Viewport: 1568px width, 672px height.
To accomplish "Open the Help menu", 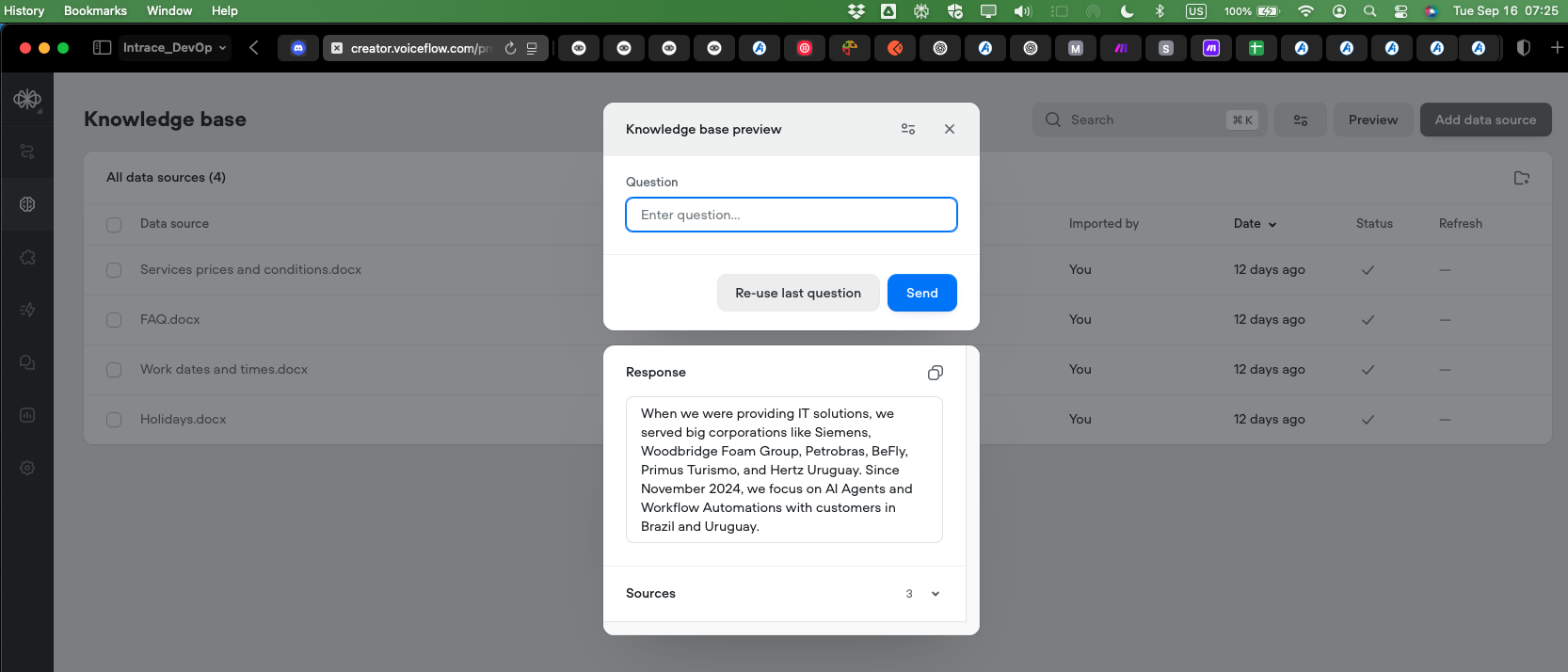I will click(224, 10).
